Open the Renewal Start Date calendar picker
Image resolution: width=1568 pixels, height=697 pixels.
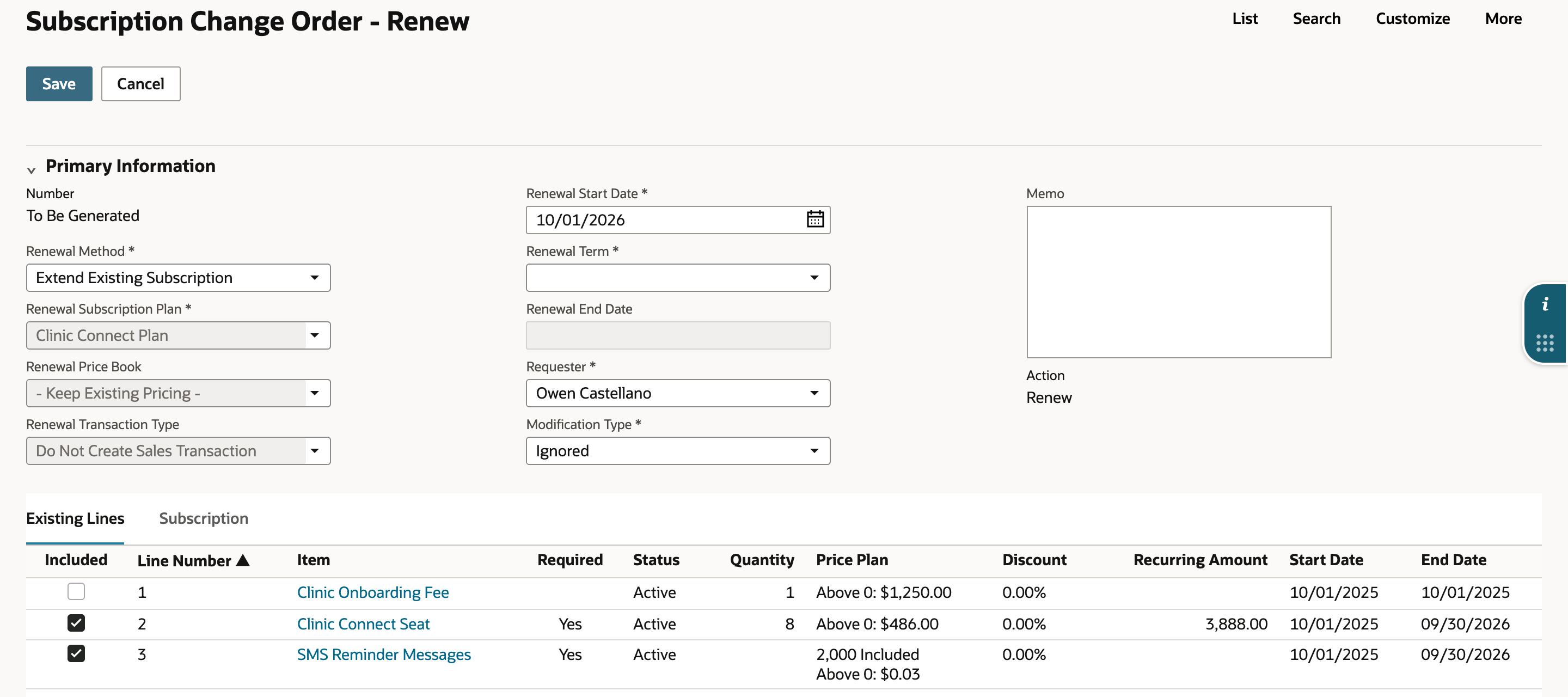click(x=815, y=220)
